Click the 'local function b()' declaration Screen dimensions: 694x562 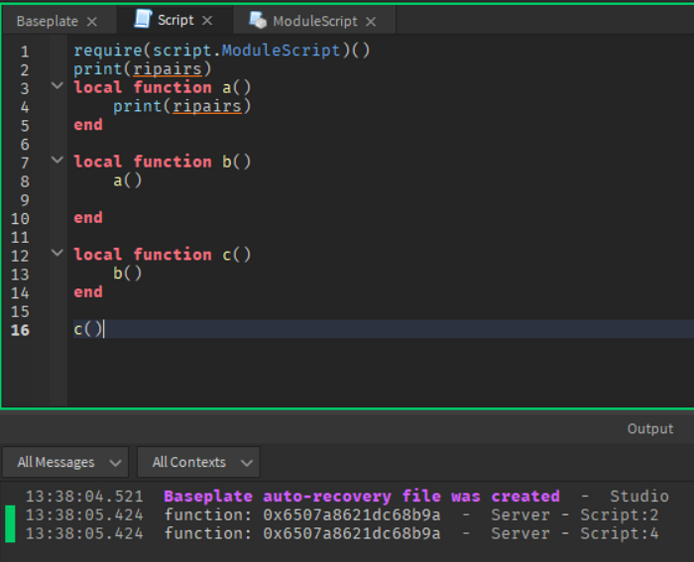coord(162,162)
